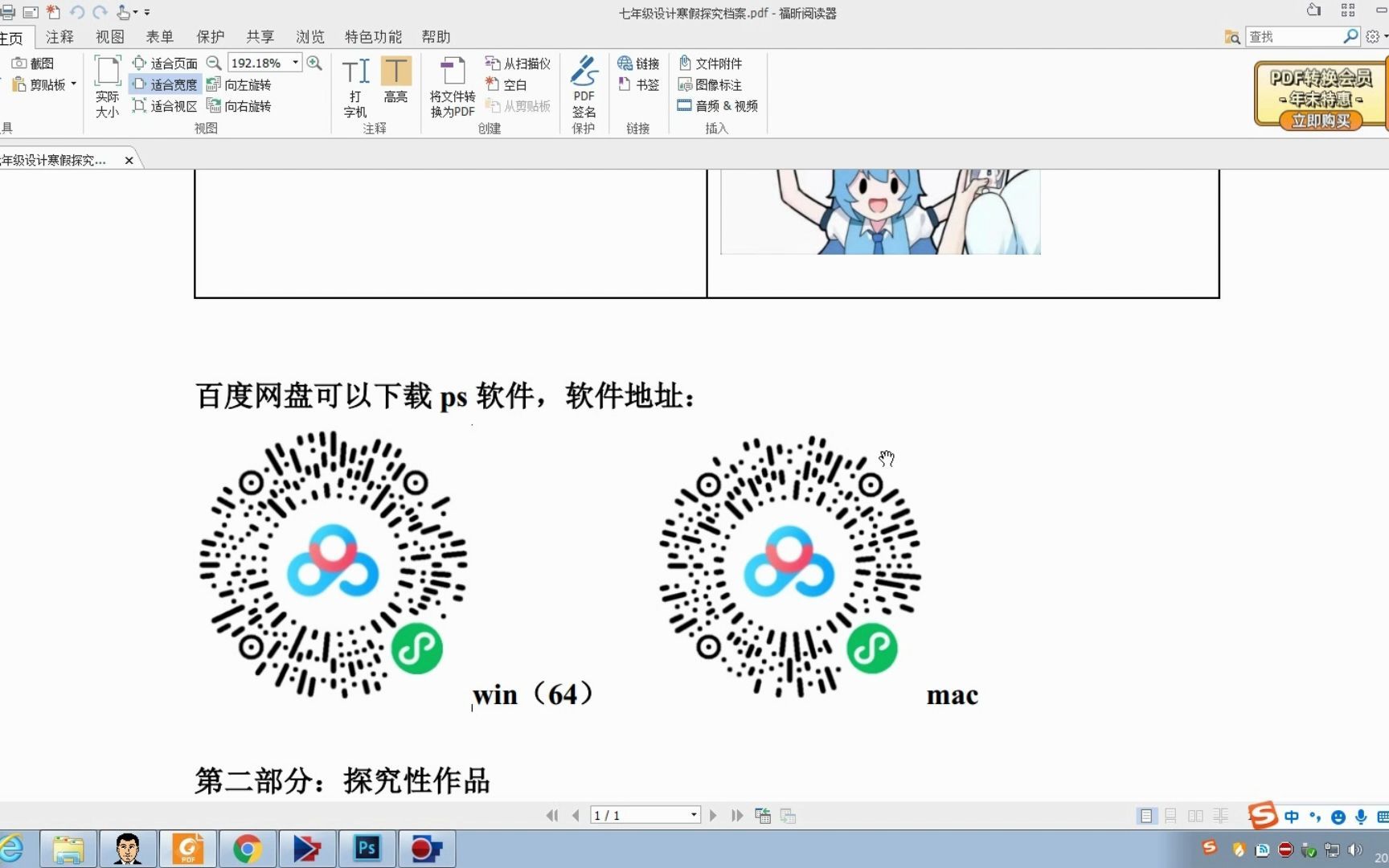Open the file explorer folder in taskbar

click(68, 849)
